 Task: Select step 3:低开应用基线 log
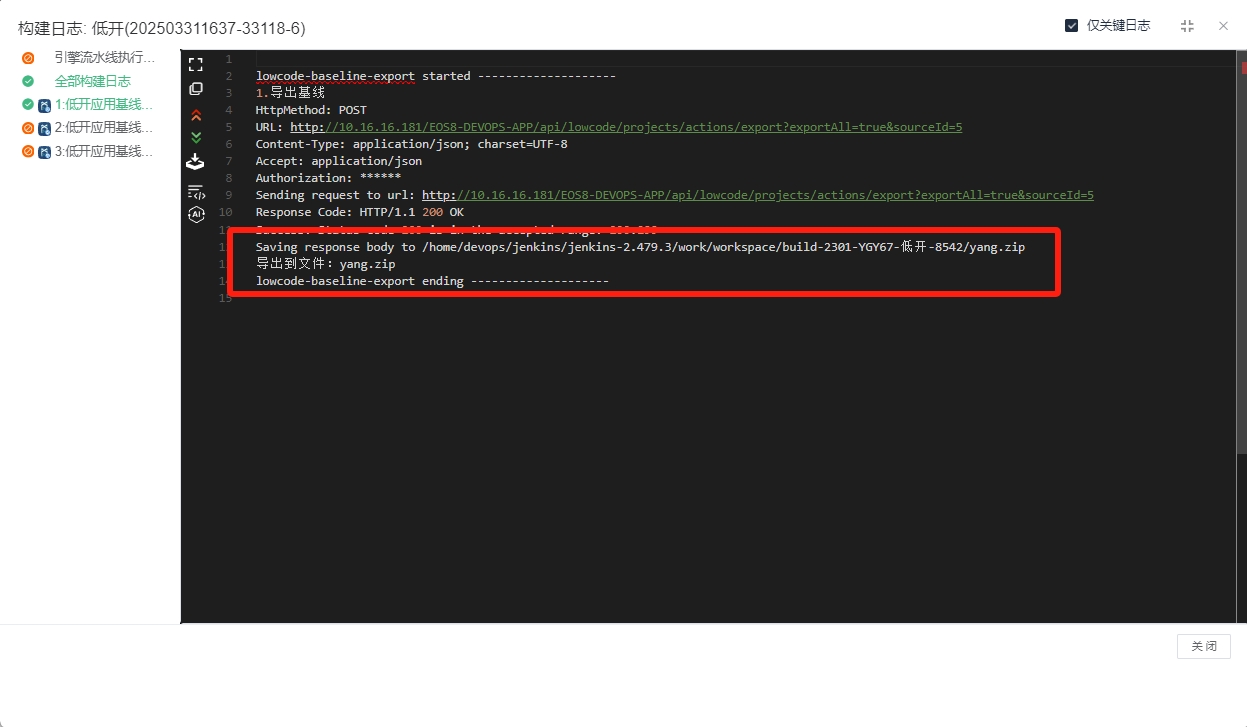103,152
